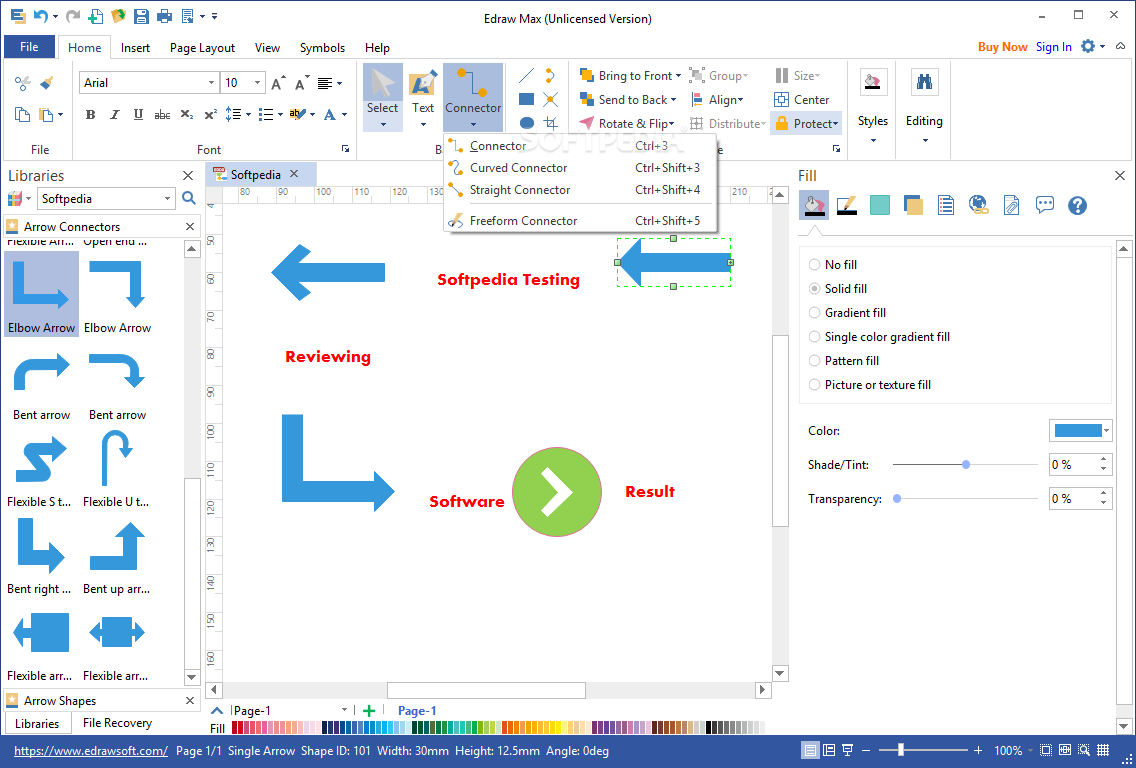Choose the rectangle shape tool
This screenshot has width=1136, height=768.
pyautogui.click(x=527, y=99)
